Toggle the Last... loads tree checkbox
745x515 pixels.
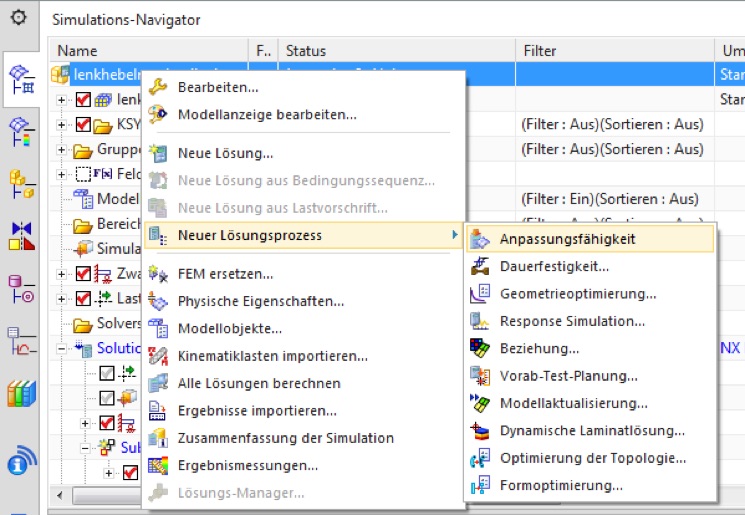coord(84,299)
